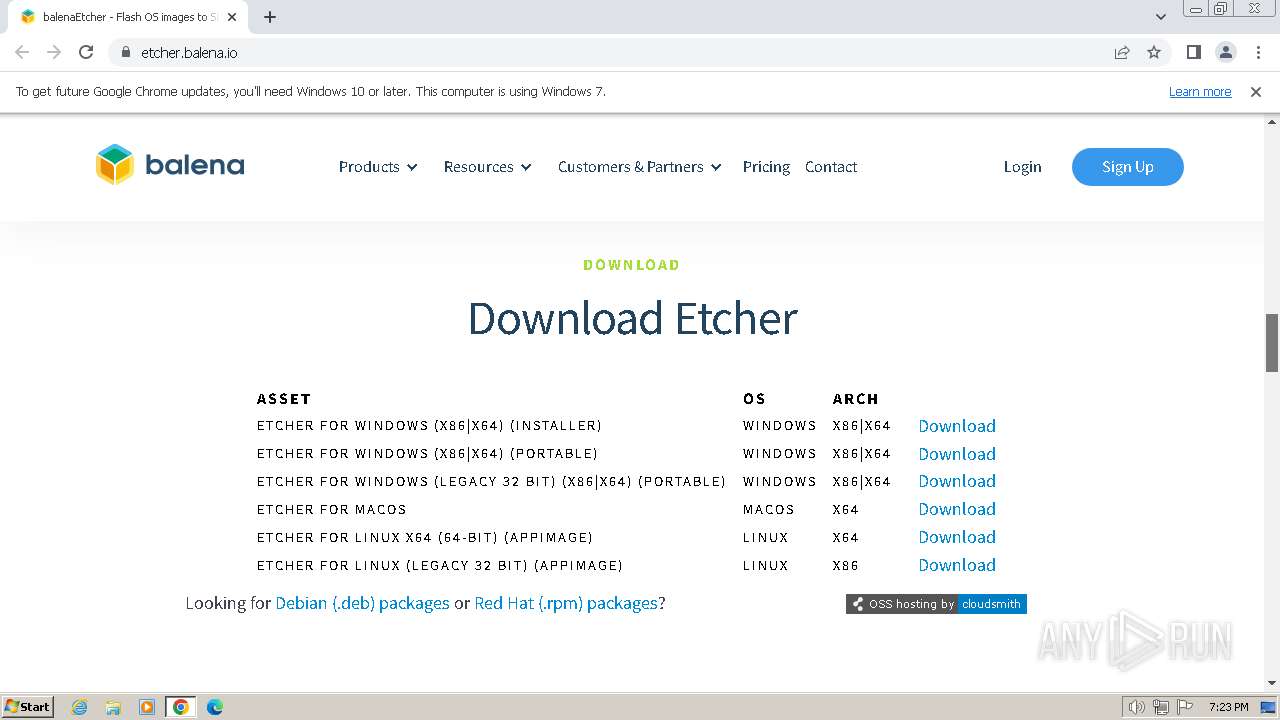
Task: Download Etcher for Linux x64 AppImage
Action: tap(957, 537)
